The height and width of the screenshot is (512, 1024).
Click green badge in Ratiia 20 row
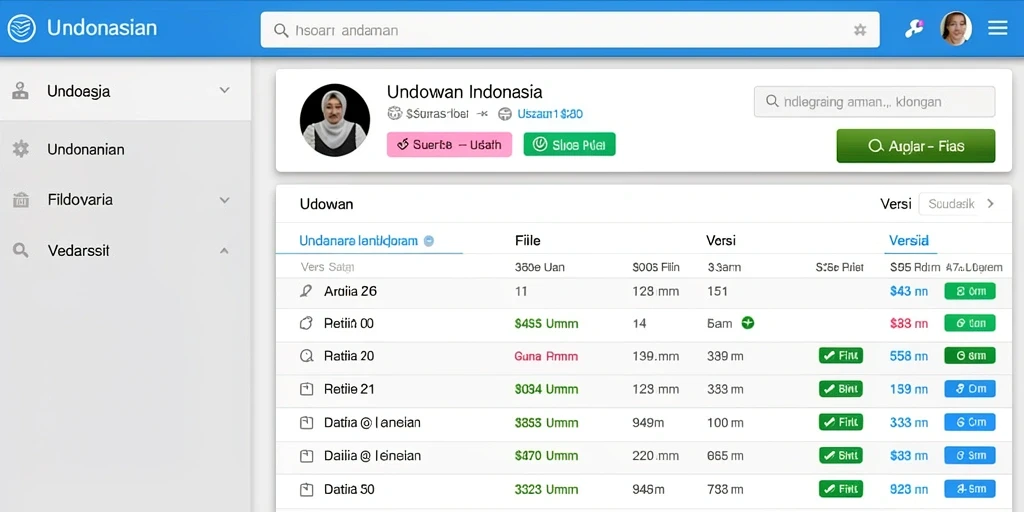(x=840, y=356)
